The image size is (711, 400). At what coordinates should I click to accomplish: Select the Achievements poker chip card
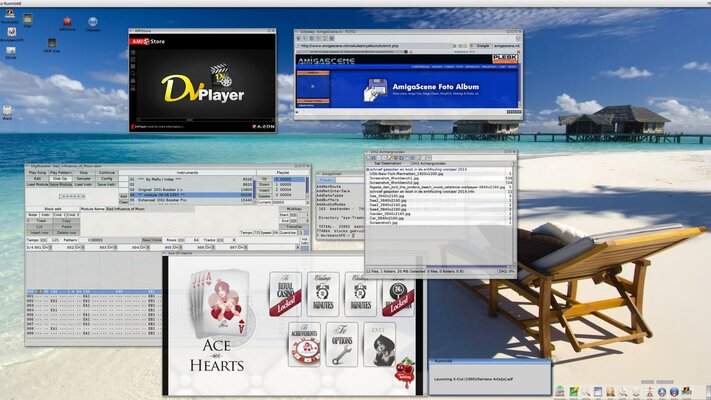click(x=306, y=345)
